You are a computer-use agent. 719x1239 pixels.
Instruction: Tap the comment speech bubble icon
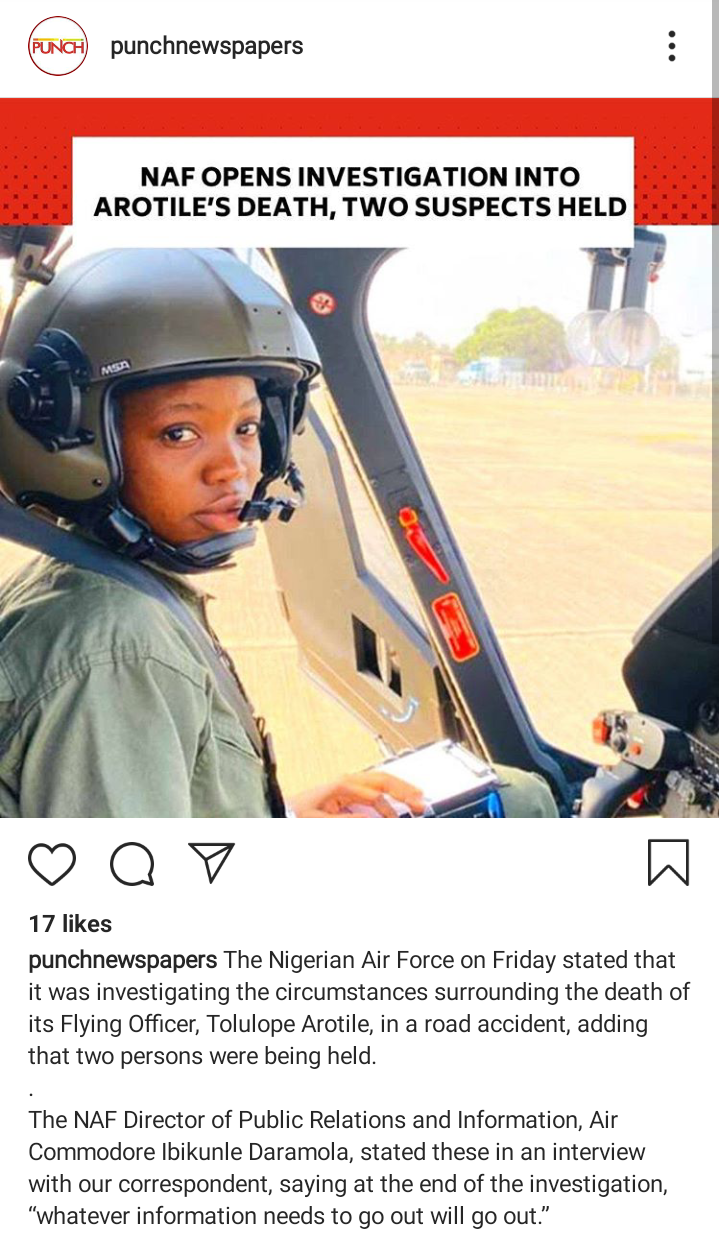click(x=132, y=864)
